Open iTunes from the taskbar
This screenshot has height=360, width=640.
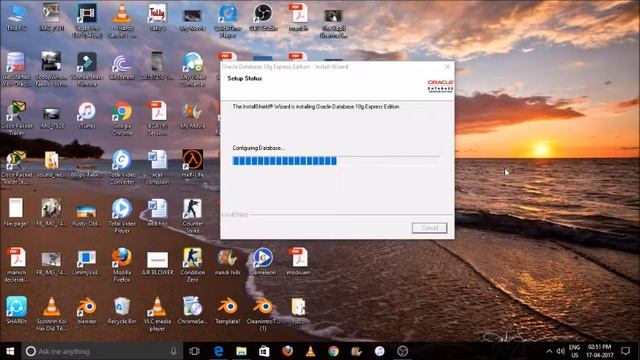click(380, 351)
